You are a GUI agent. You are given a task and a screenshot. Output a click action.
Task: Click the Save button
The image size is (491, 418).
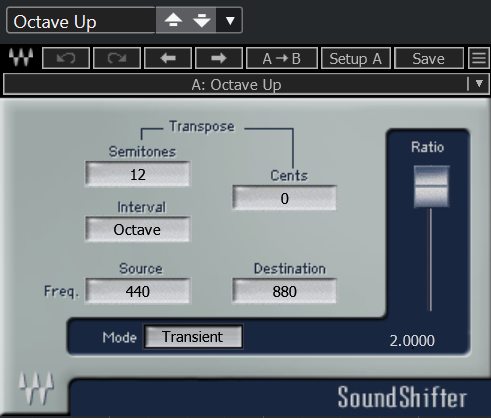point(429,58)
